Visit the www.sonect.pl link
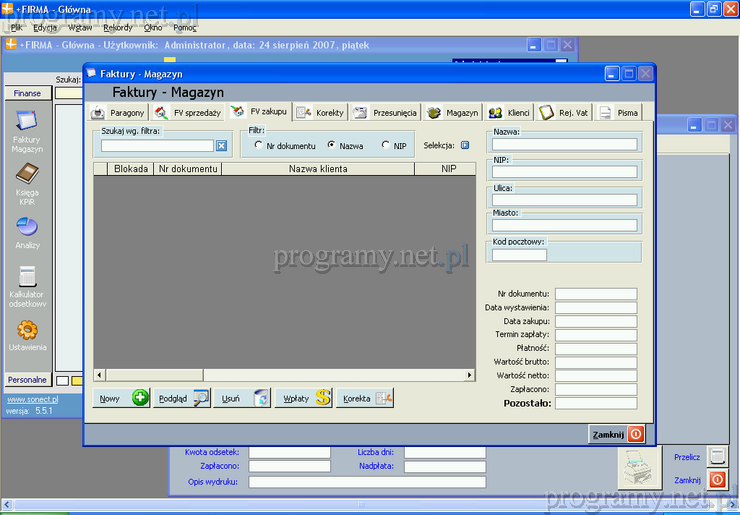Viewport: 740px width, 515px height. tap(32, 399)
